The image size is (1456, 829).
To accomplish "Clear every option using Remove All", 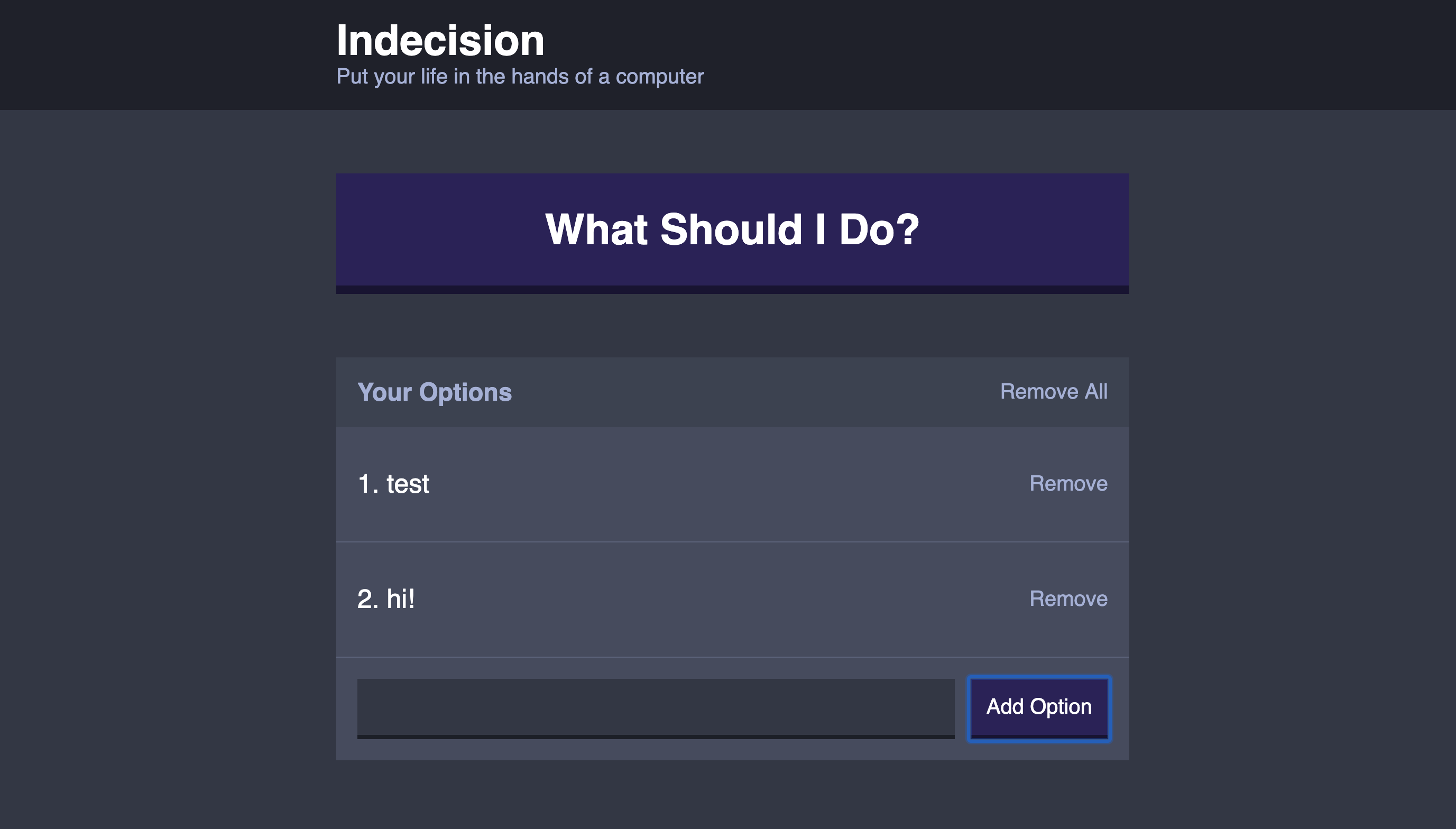I will click(x=1053, y=392).
